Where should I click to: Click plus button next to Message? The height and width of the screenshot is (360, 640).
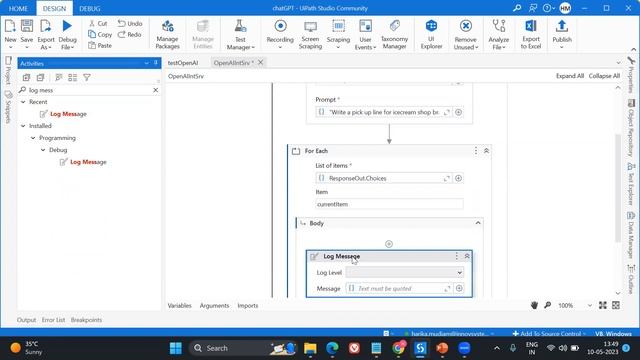click(459, 289)
